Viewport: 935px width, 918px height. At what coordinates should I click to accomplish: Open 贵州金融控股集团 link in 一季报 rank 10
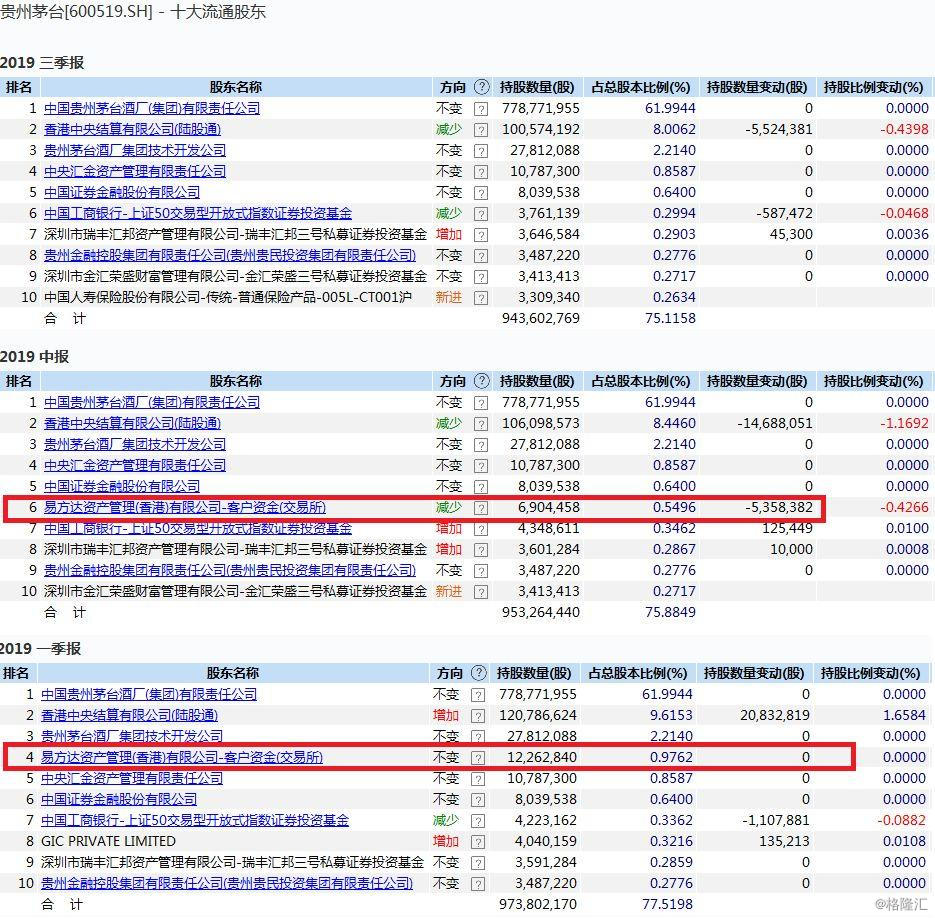pos(227,883)
